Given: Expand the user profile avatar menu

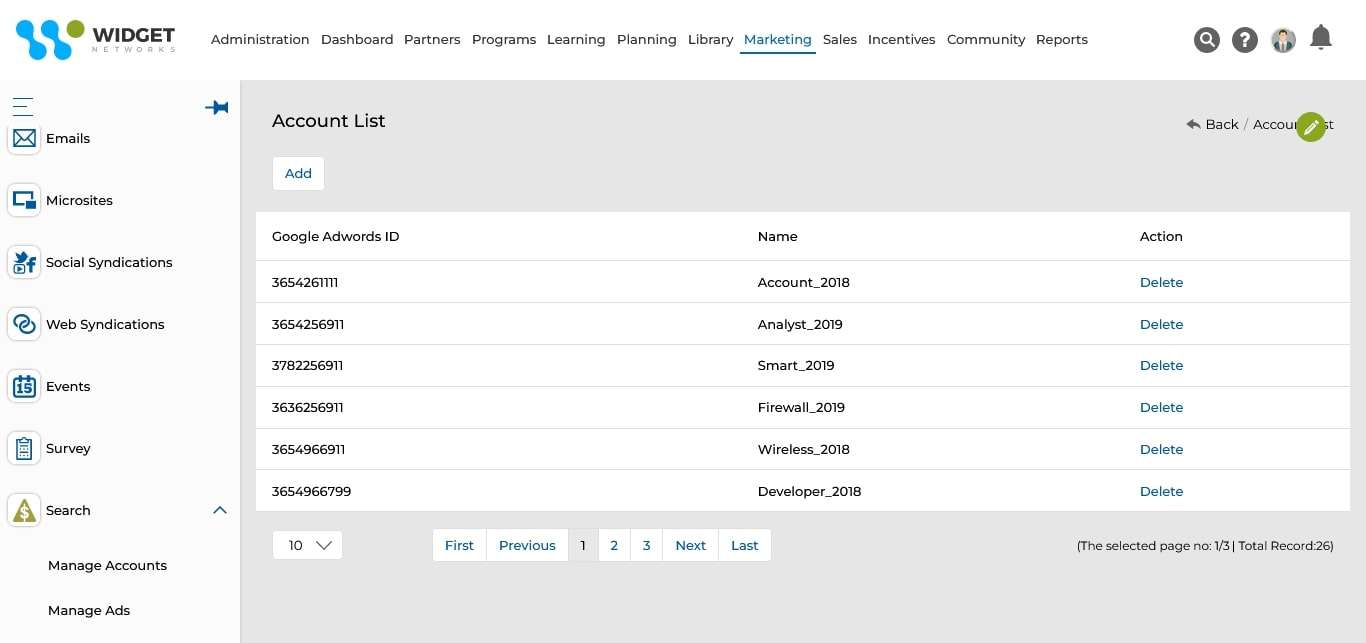Looking at the screenshot, I should (1283, 40).
